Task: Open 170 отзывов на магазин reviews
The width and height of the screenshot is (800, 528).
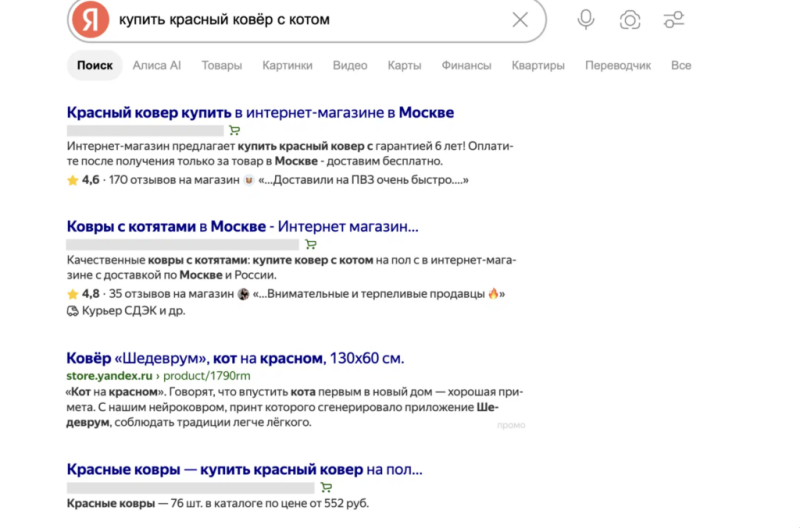Action: pos(174,180)
